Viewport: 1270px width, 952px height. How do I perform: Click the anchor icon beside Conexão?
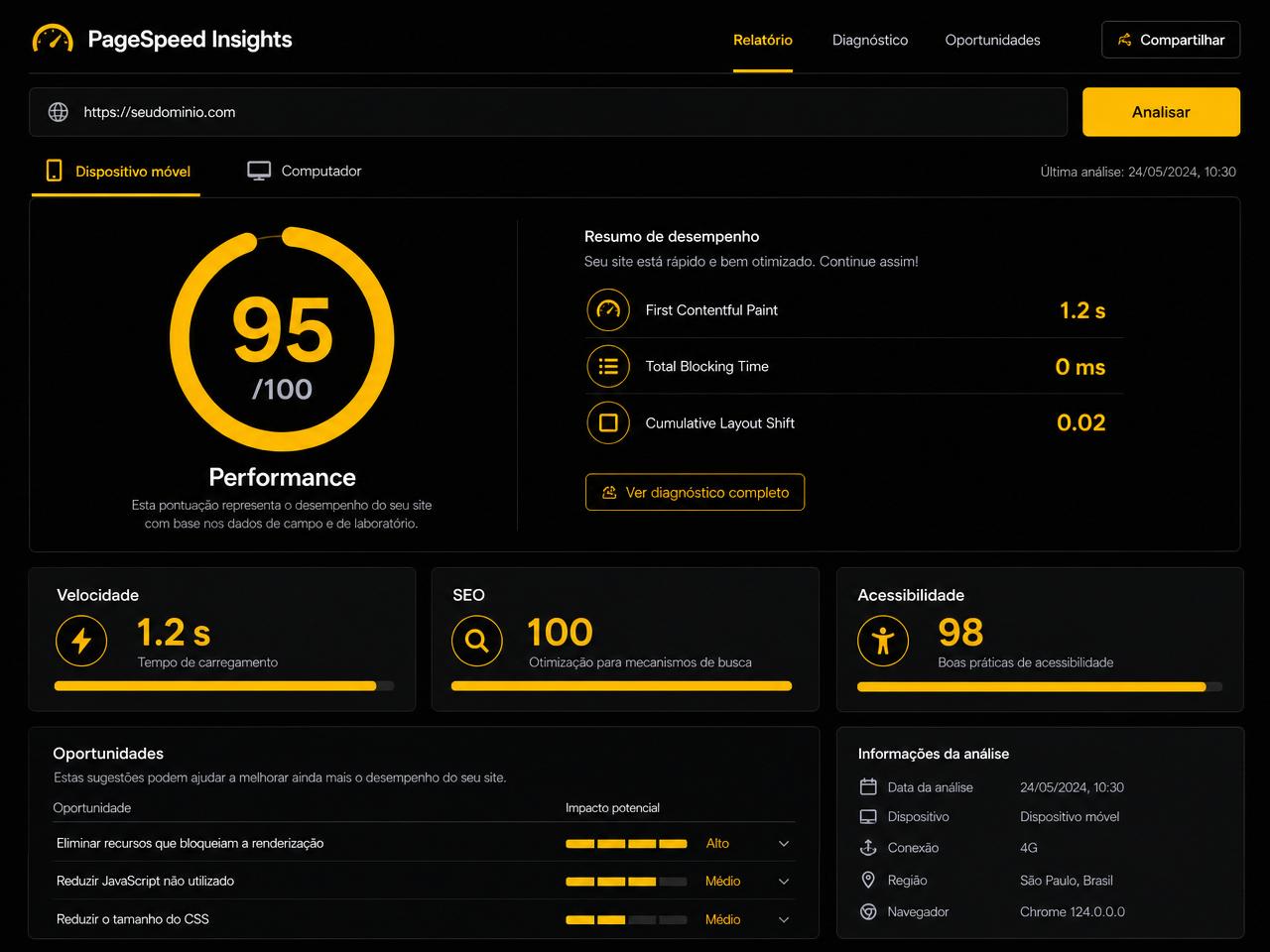pyautogui.click(x=868, y=848)
